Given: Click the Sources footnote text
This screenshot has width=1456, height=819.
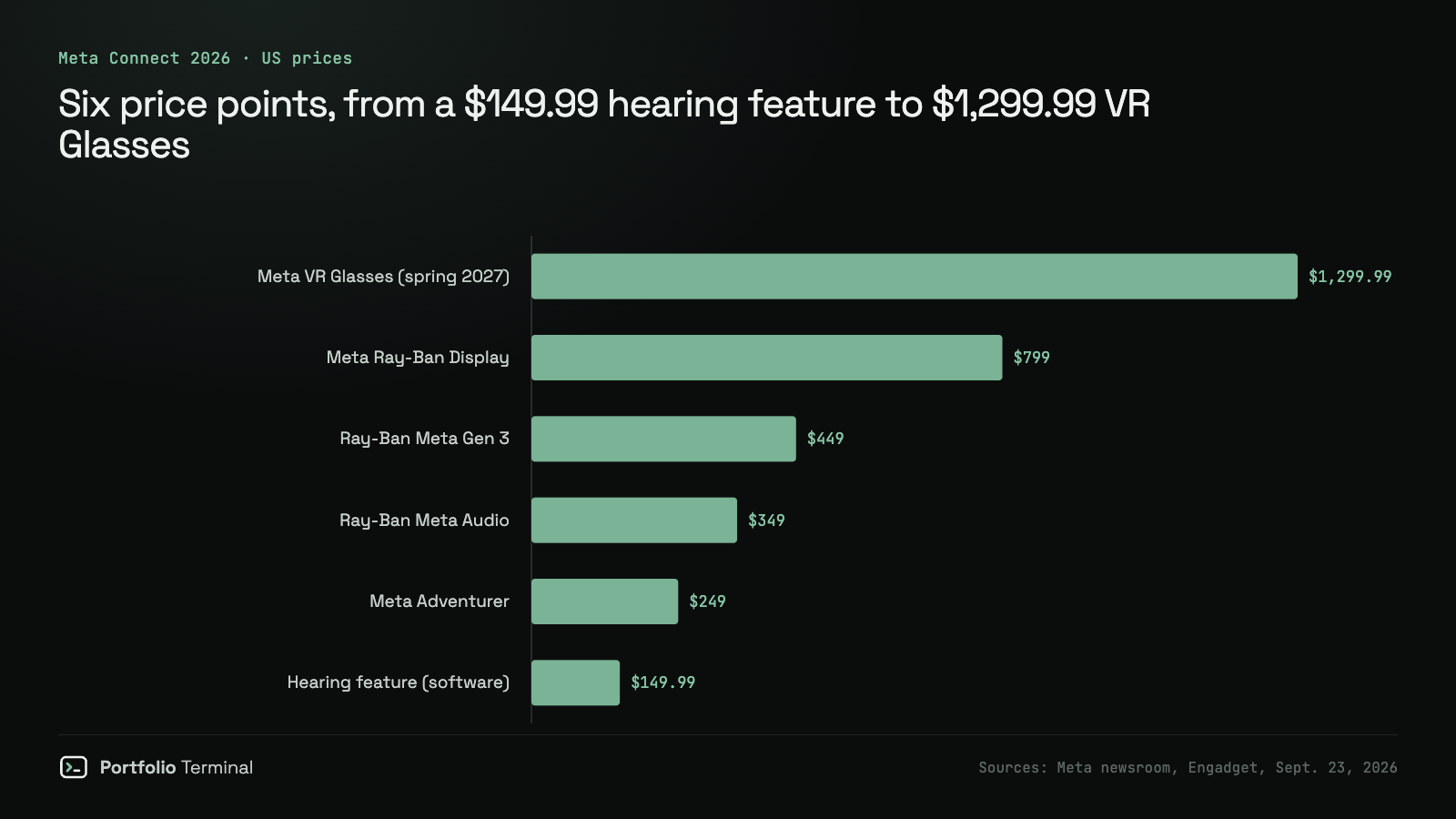Looking at the screenshot, I should pos(1188,768).
